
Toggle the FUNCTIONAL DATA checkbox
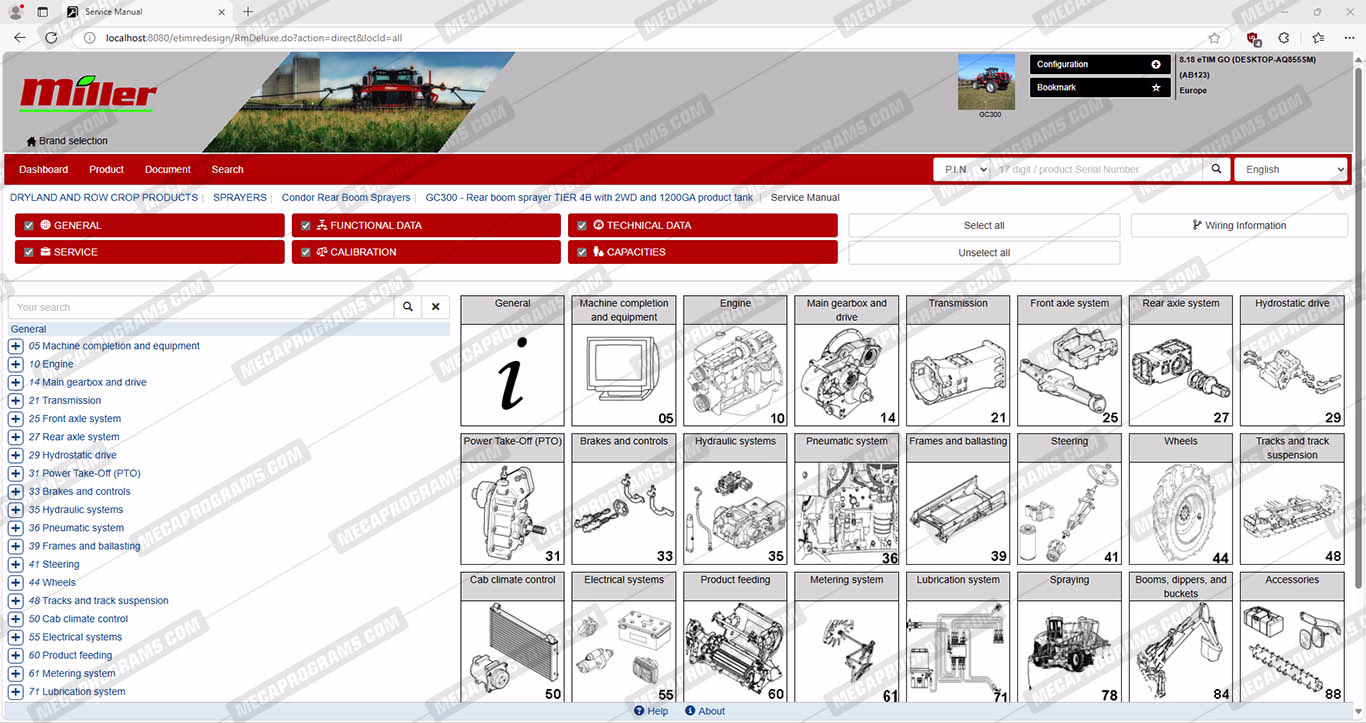click(306, 226)
